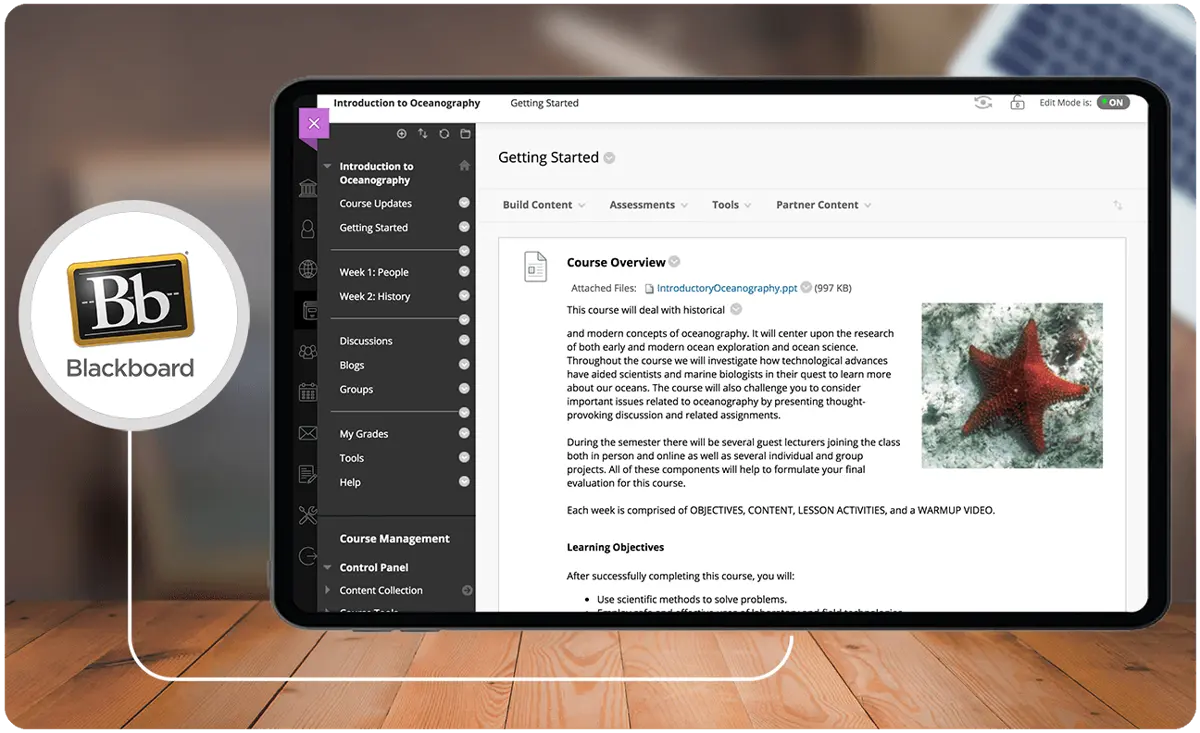Screen dimensions: 1200x733
Task: Open the course menu folder view icon
Action: 465,134
